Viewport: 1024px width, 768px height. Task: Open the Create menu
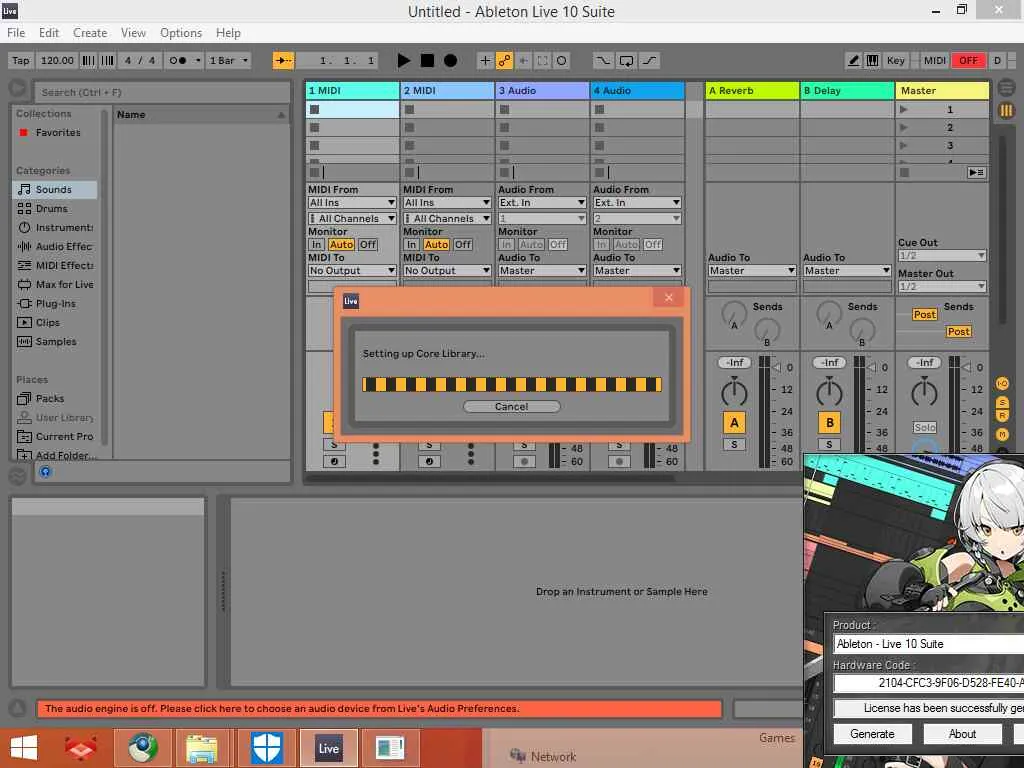point(90,33)
